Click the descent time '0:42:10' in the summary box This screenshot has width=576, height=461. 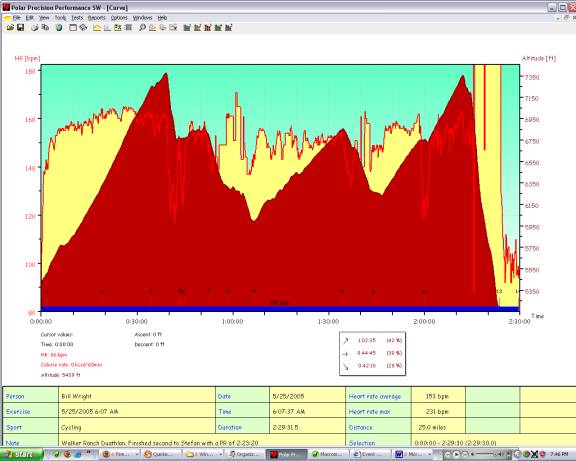click(367, 366)
